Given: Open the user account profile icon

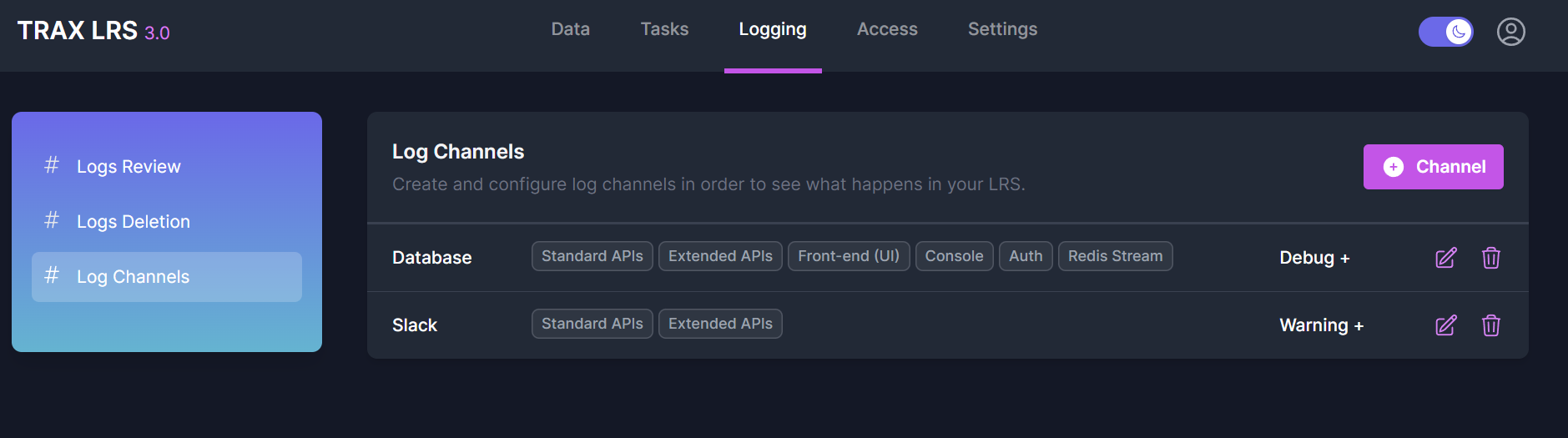Looking at the screenshot, I should tap(1510, 32).
